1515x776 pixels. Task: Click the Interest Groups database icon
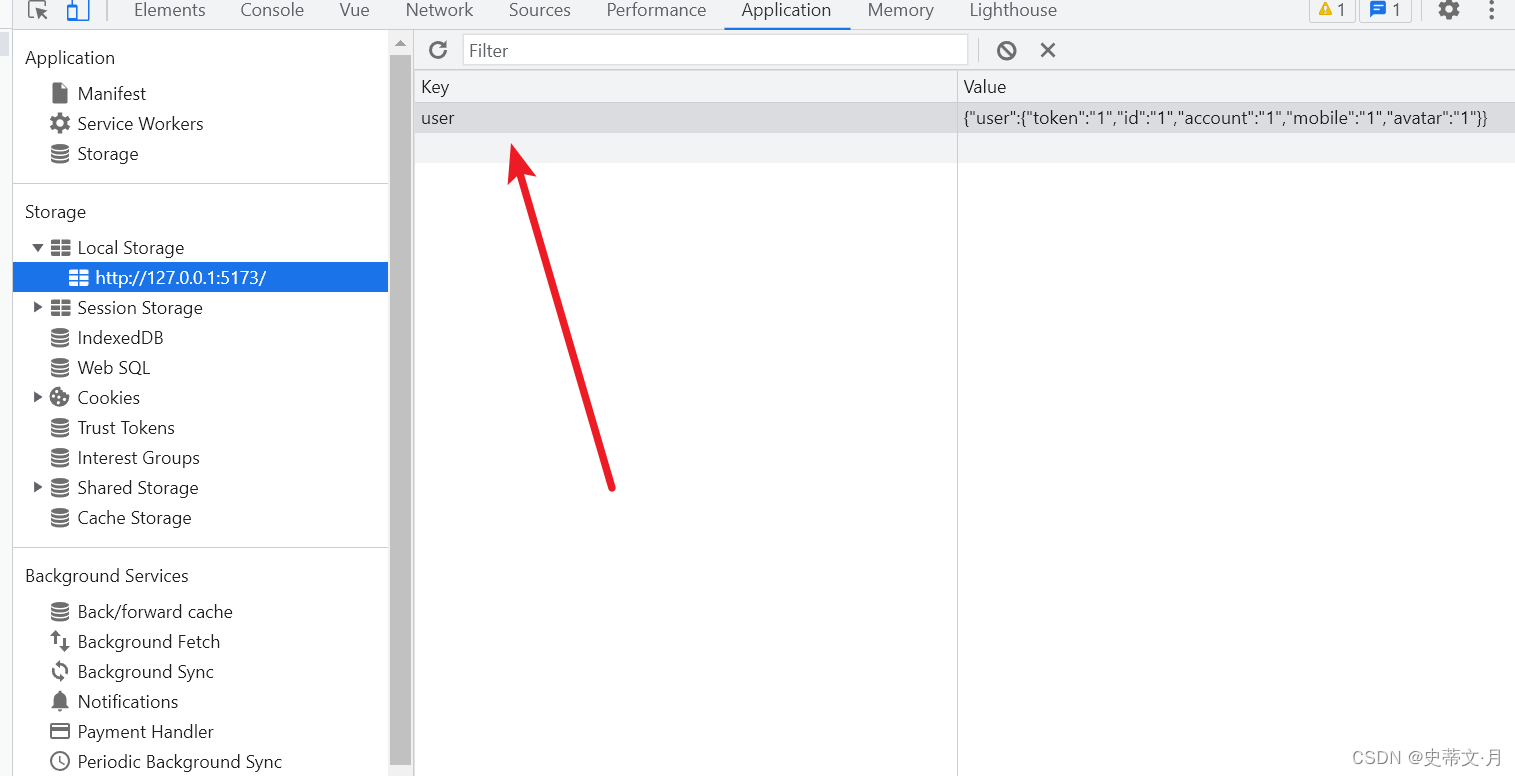click(x=60, y=457)
